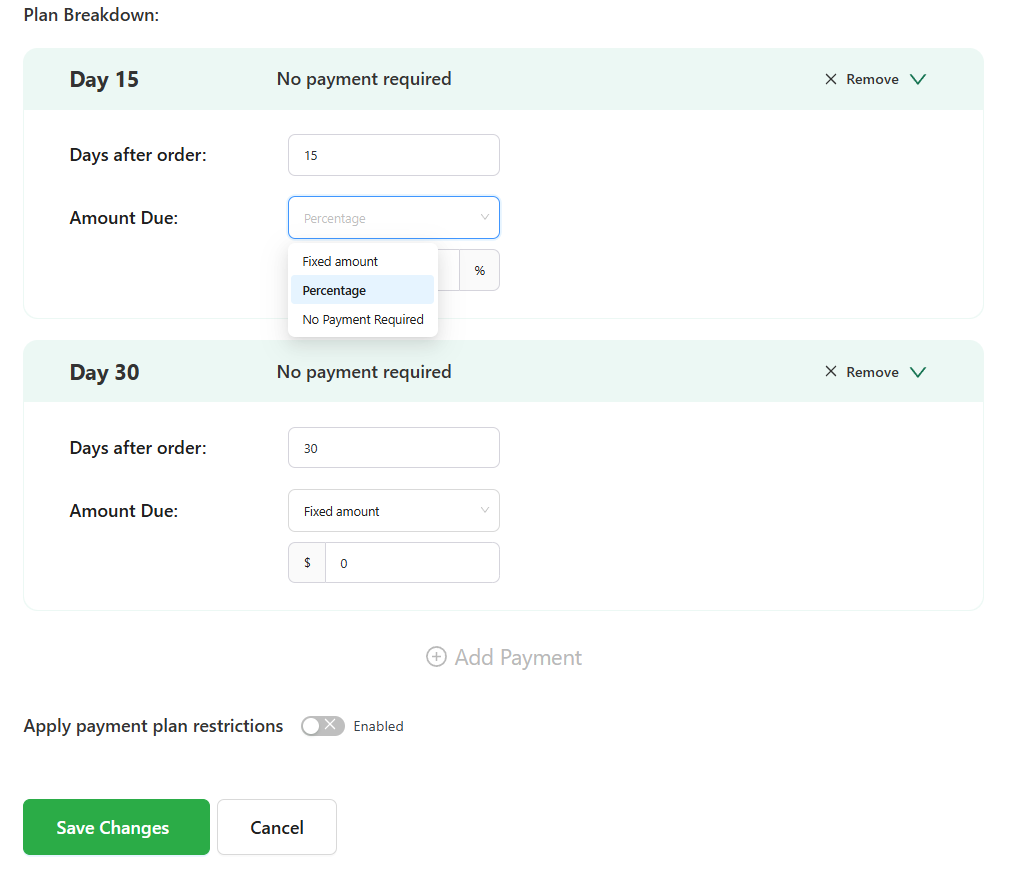Open Day 15 Amount Due dropdown

click(x=394, y=217)
